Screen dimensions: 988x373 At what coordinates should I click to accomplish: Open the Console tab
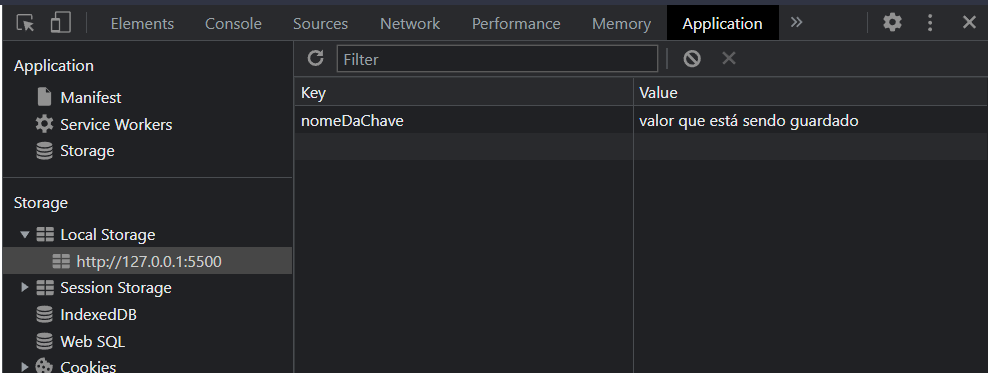(233, 24)
